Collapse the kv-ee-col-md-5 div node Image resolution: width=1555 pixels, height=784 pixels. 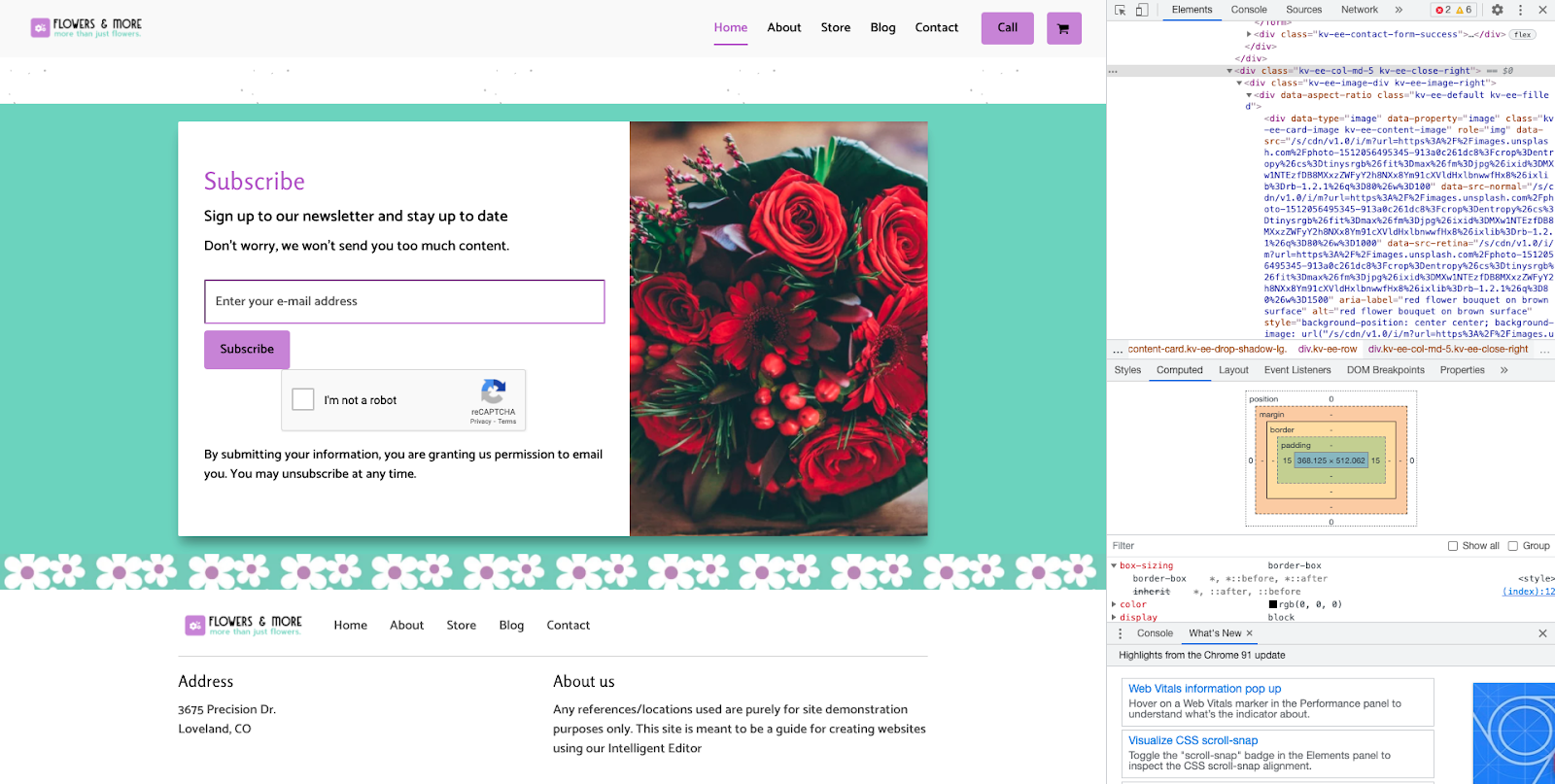tap(1229, 71)
